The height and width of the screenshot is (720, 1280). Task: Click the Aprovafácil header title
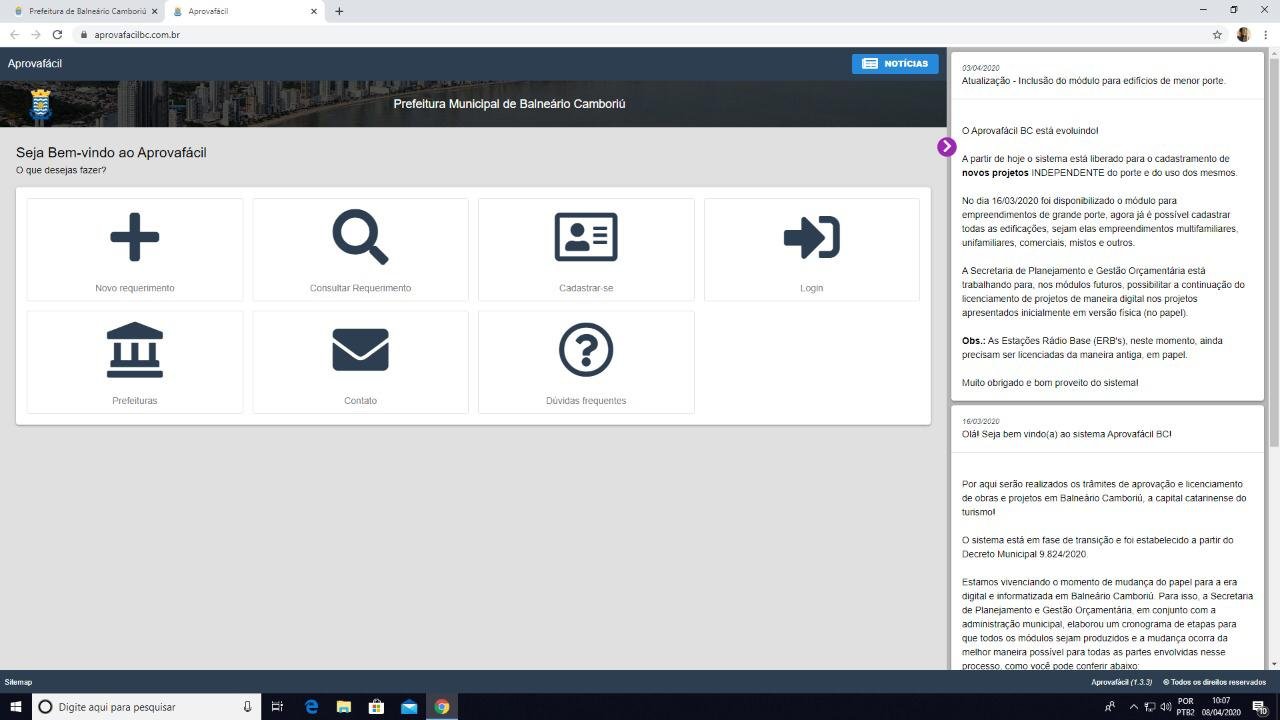click(35, 63)
